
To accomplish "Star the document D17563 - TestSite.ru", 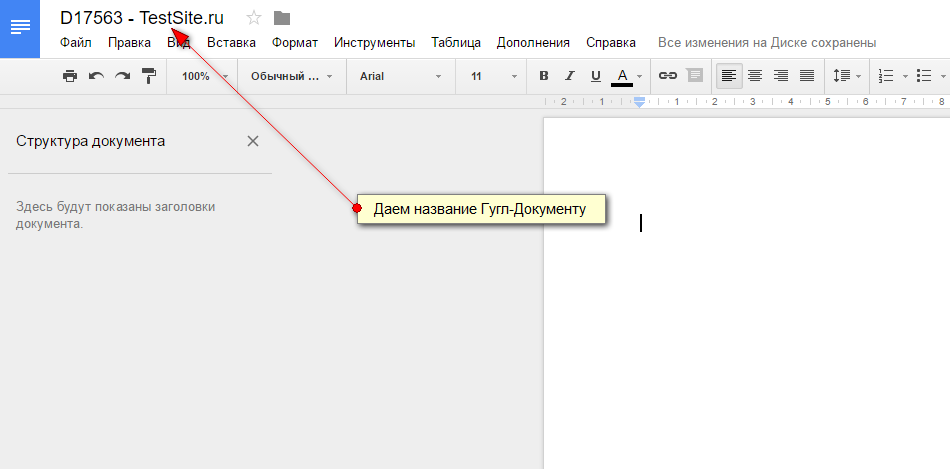I will tap(254, 17).
